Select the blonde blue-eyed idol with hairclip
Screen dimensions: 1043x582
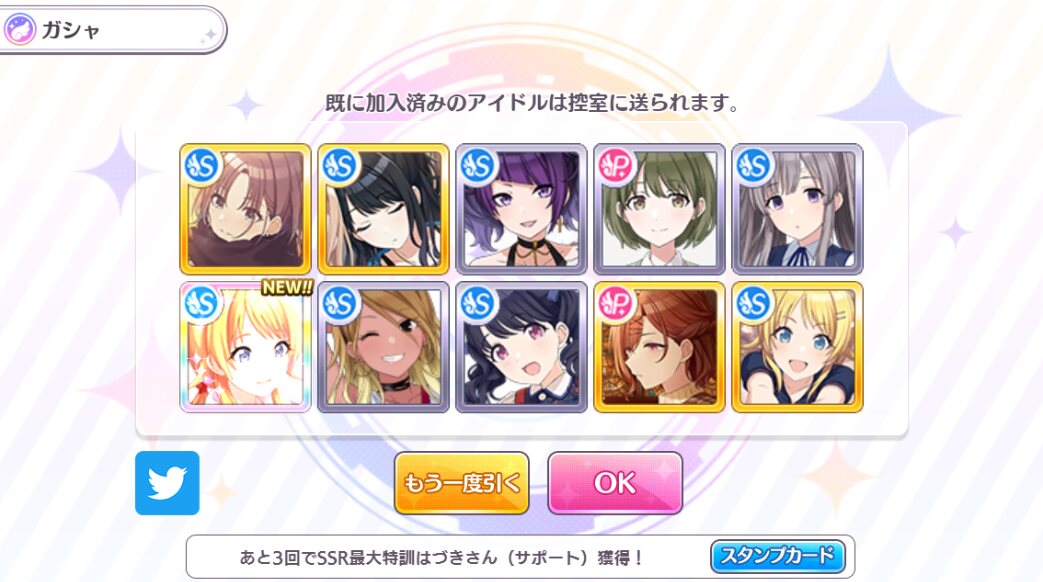tap(798, 347)
